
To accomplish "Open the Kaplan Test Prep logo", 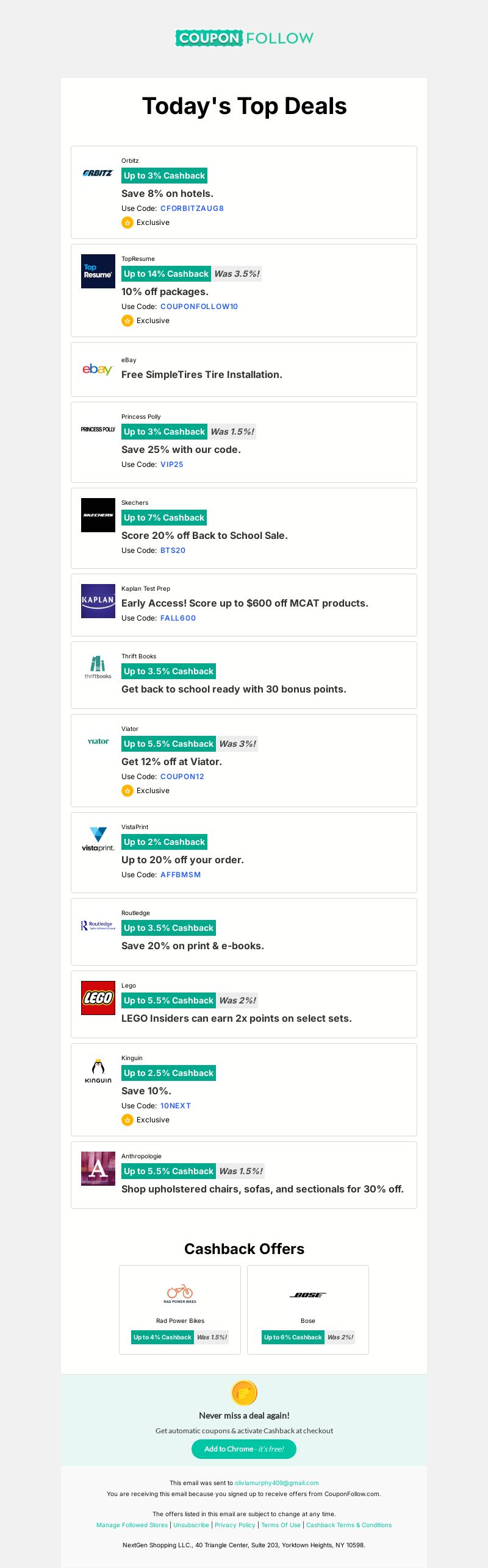I will 98,601.
